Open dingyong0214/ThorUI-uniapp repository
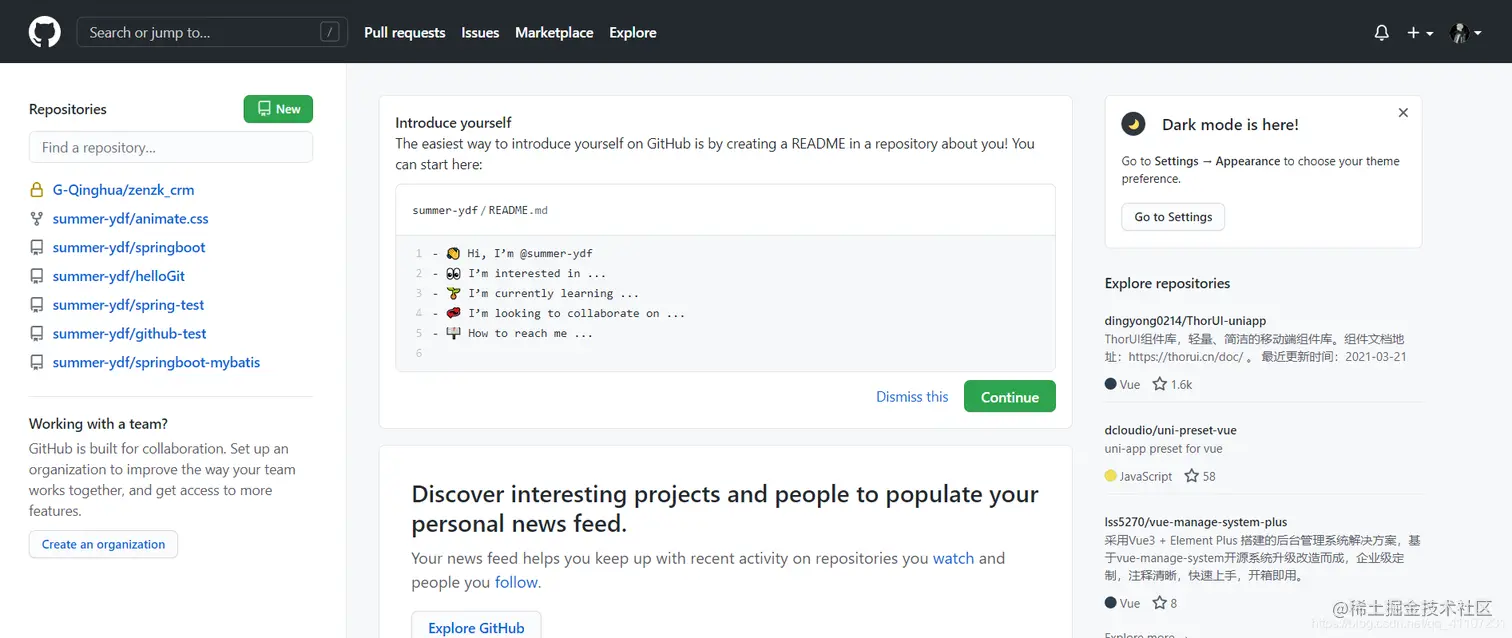 (x=1185, y=321)
